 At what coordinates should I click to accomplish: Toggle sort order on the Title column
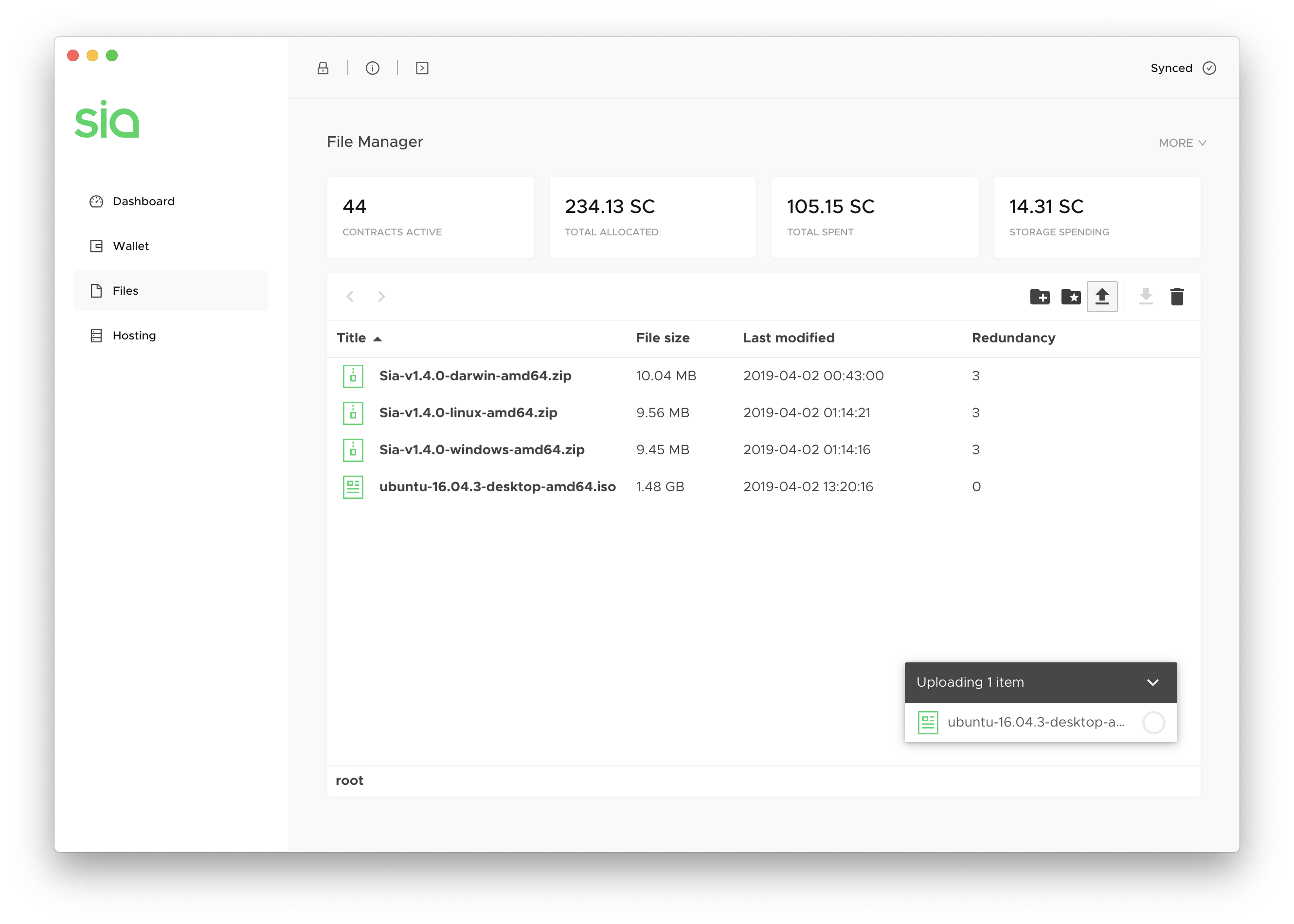point(359,338)
